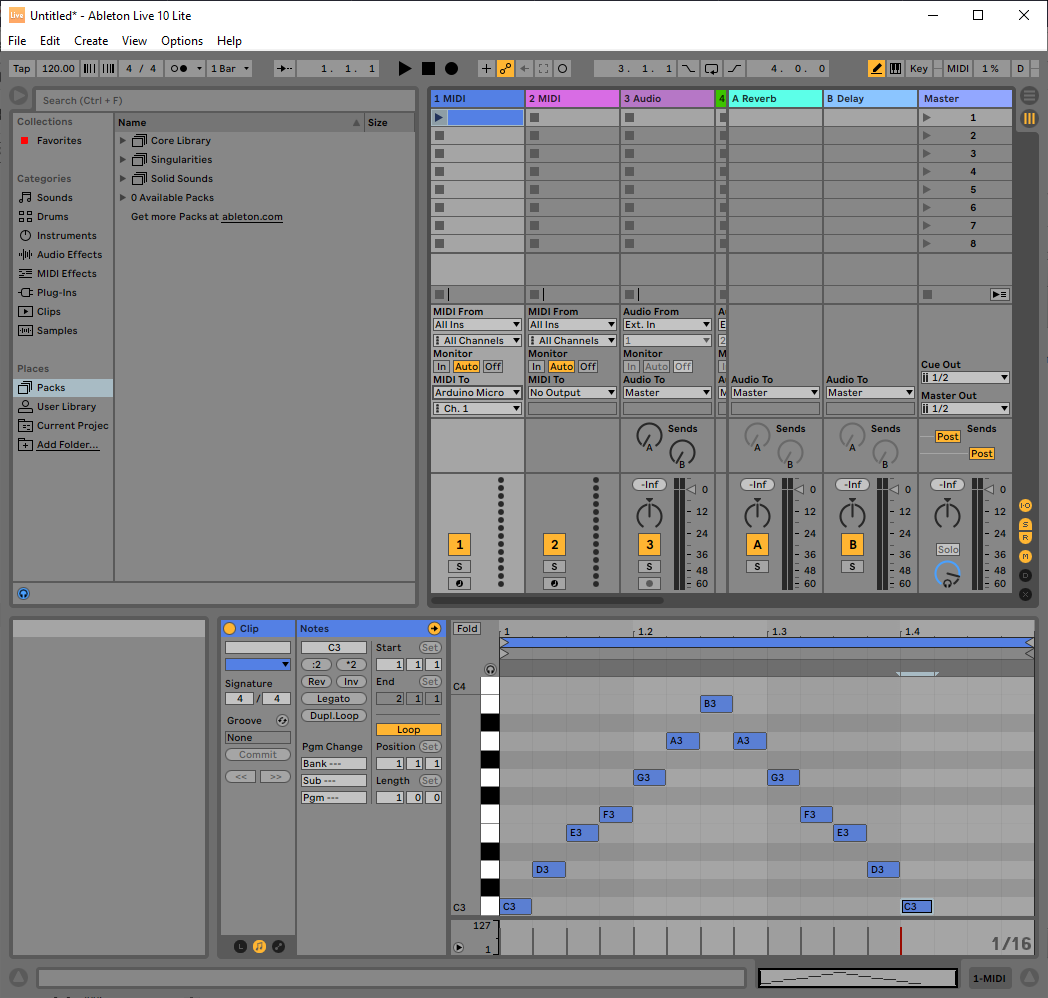The image size is (1048, 998).
Task: Toggle Draw Mode pencil
Action: pos(876,68)
